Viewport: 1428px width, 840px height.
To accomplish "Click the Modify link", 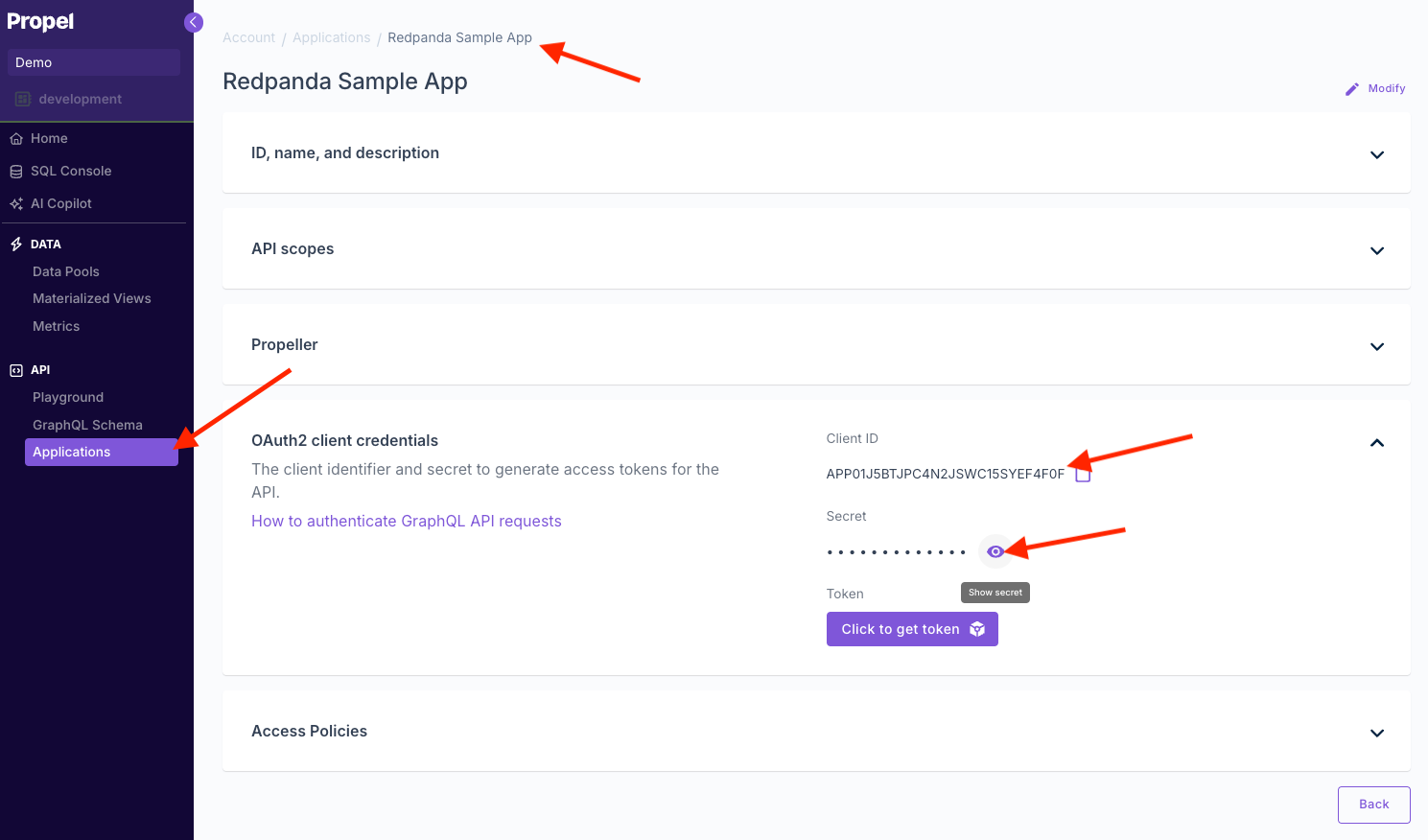I will pos(1387,88).
